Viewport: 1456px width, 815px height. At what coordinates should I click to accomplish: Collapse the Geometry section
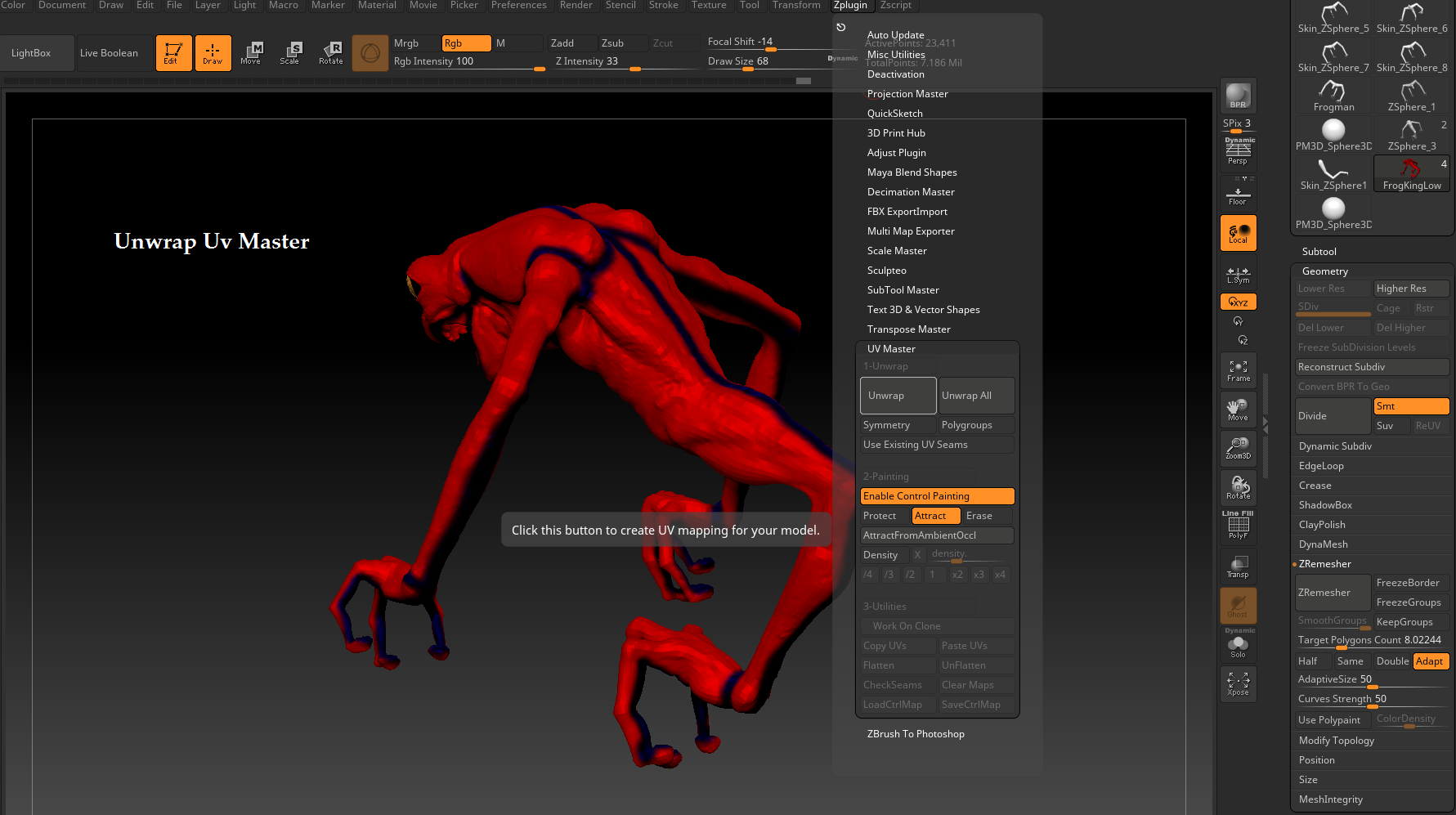1324,271
